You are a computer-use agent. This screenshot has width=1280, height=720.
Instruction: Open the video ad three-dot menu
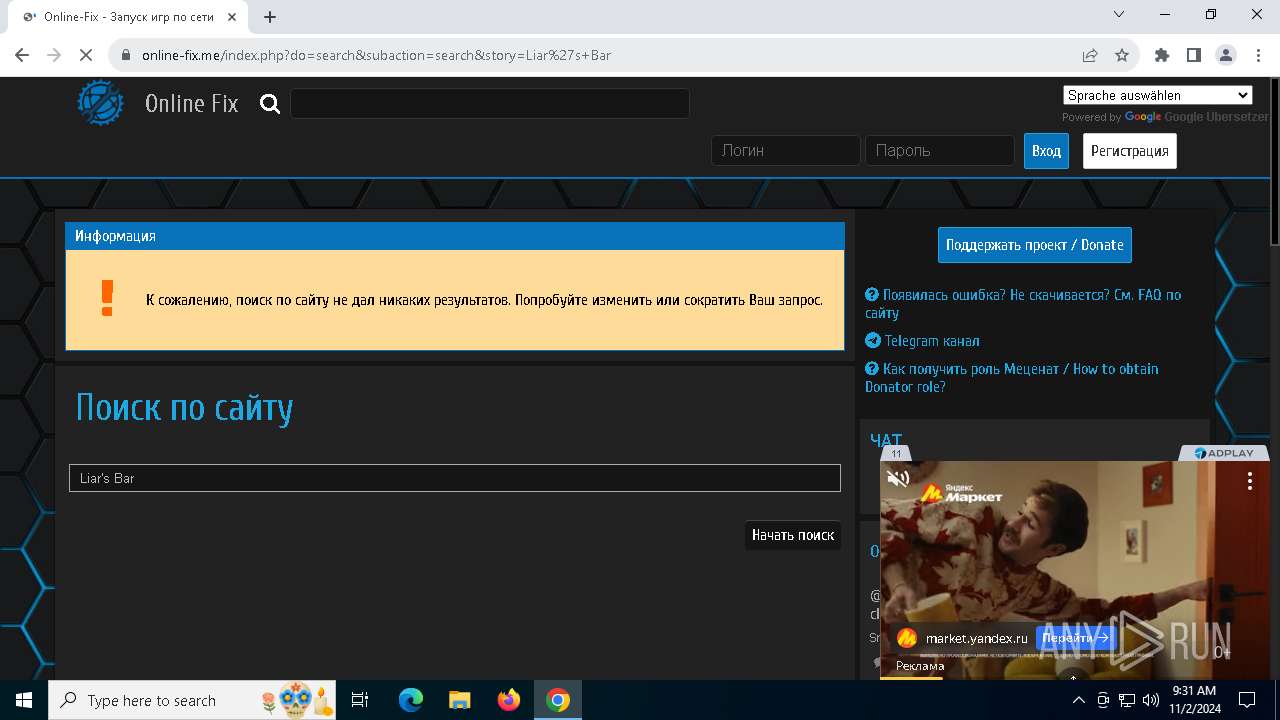(x=1249, y=481)
